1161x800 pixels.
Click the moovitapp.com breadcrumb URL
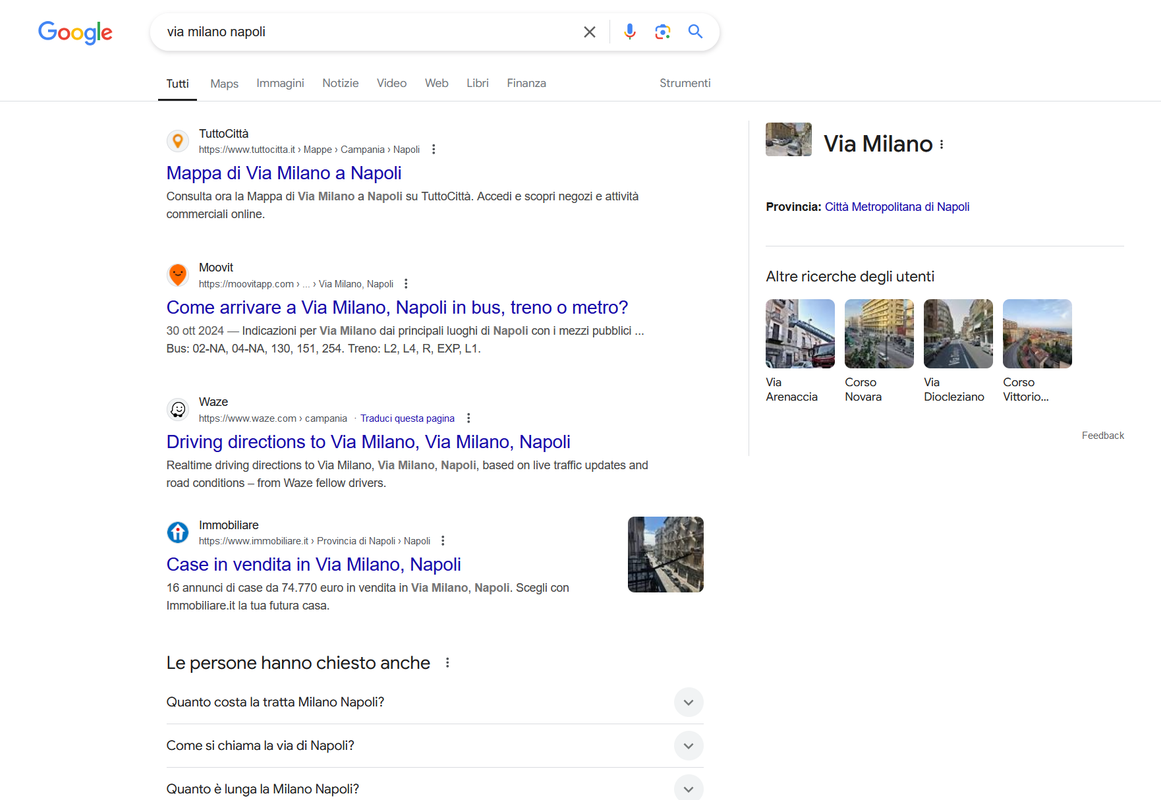point(295,284)
